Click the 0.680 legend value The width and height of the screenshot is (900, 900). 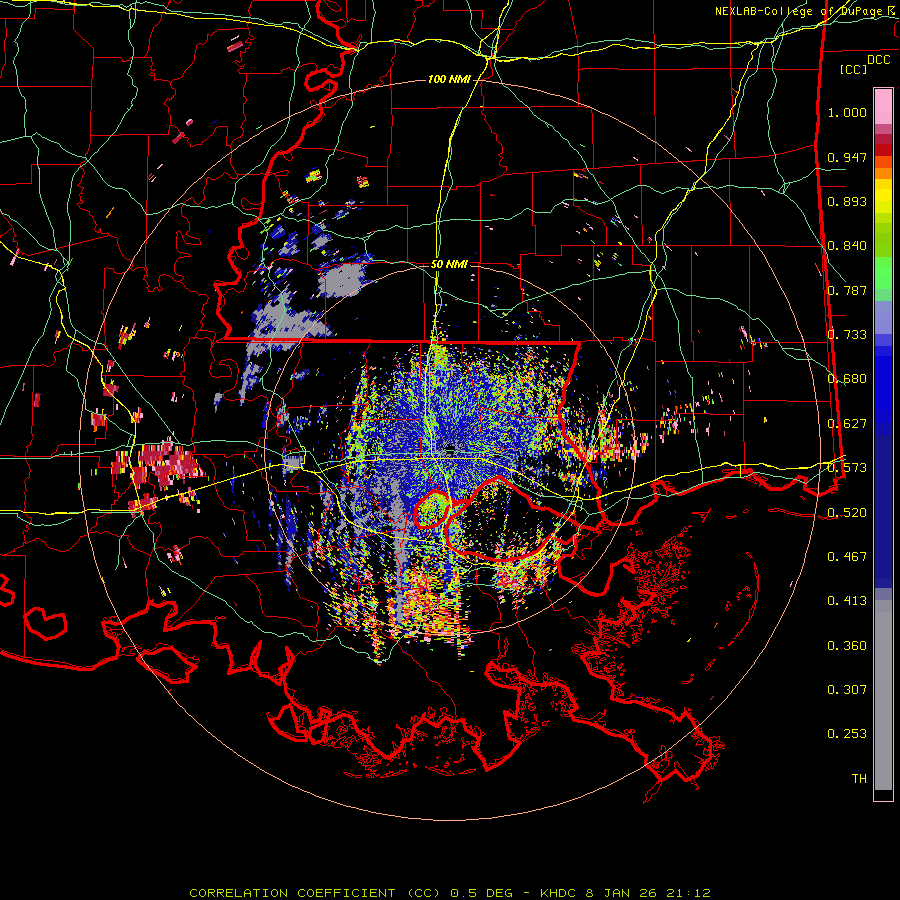click(x=847, y=379)
